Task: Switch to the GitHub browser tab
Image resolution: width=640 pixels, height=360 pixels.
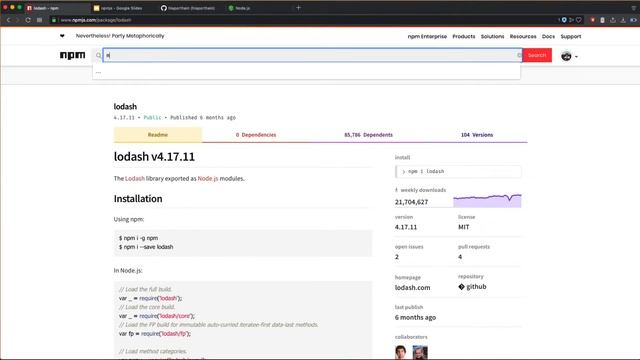Action: pyautogui.click(x=191, y=8)
